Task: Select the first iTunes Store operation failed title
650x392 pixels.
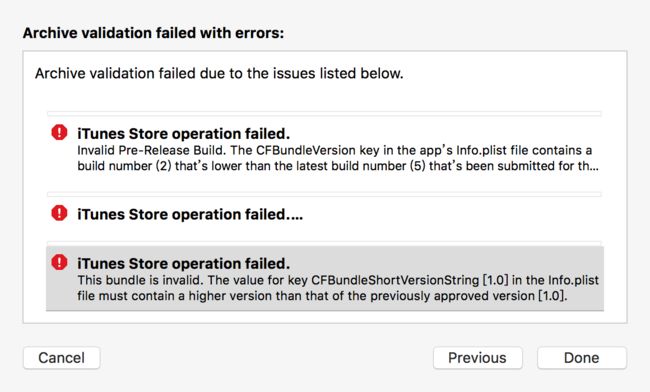Action: [x=183, y=134]
